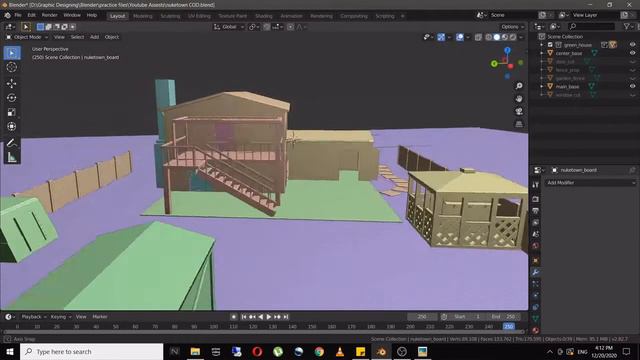The width and height of the screenshot is (640, 360).
Task: Open the Add Modifier dropdown
Action: point(591,183)
